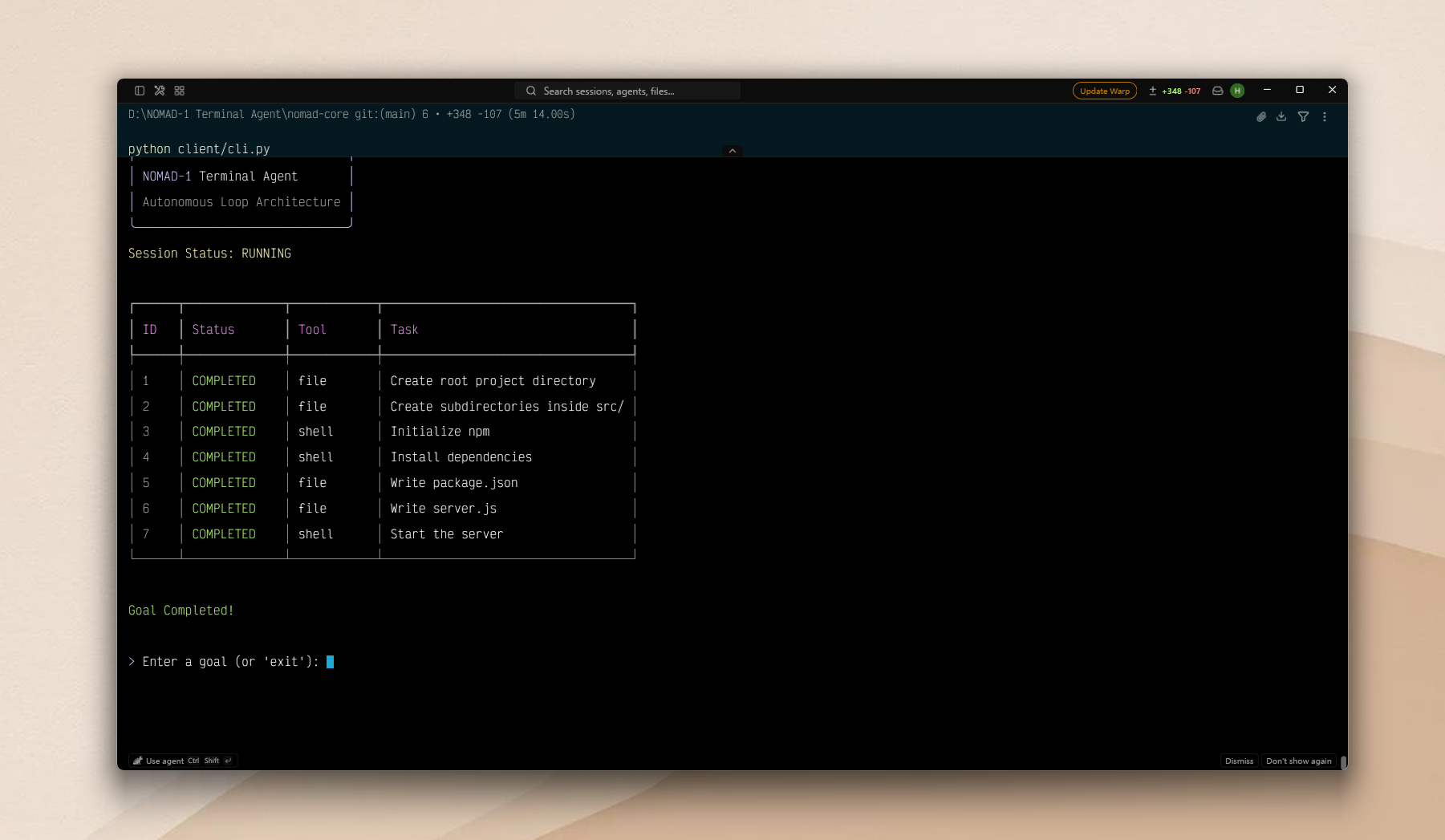
Task: Click the 'Goal Completed!' message
Action: point(181,611)
